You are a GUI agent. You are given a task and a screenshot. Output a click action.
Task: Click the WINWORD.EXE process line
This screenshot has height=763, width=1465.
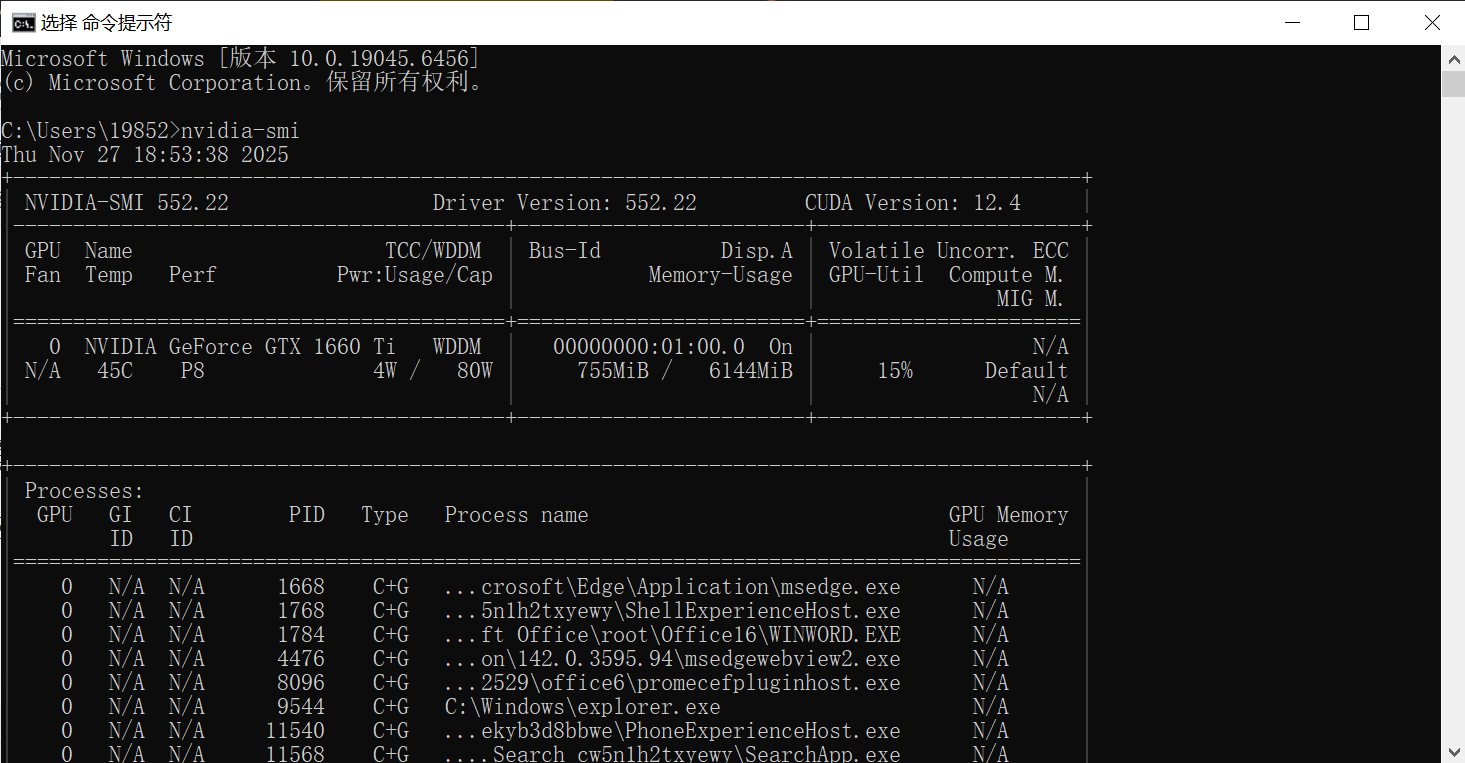671,635
